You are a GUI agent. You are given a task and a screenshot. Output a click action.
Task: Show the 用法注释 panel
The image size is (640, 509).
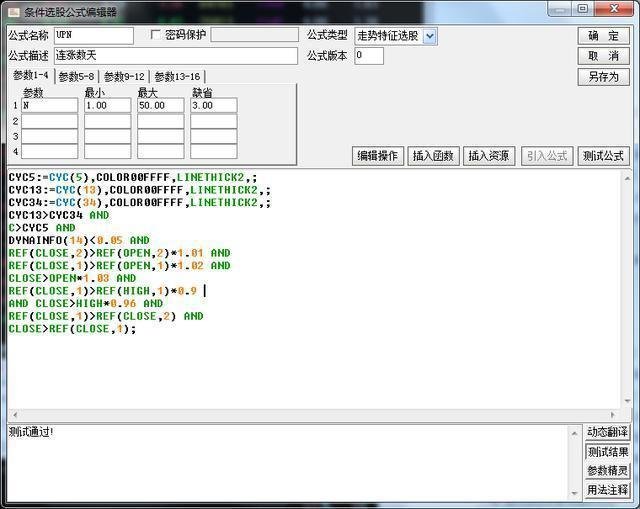(x=607, y=490)
